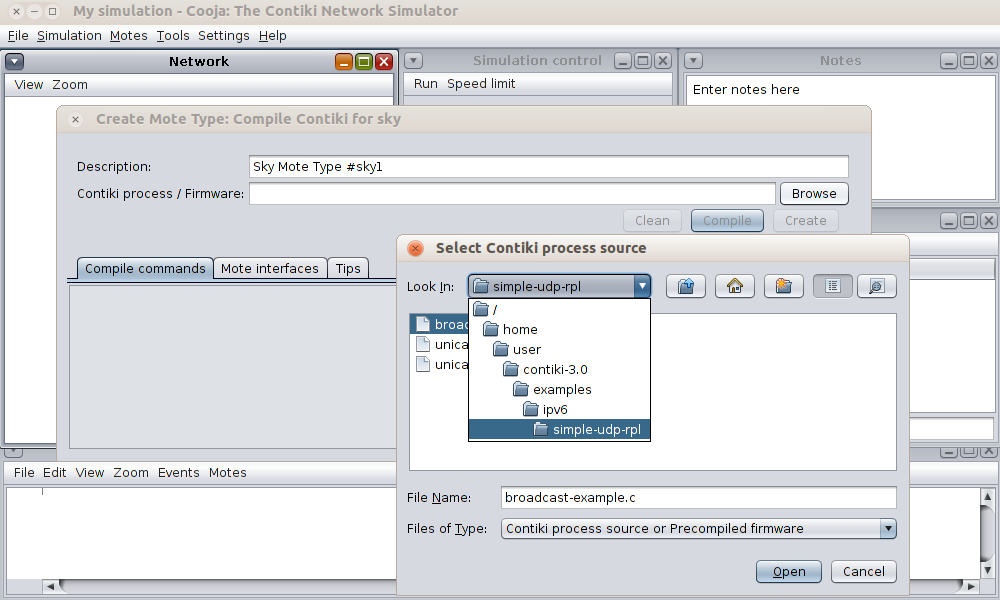Switch to the Compile commands tab
The width and height of the screenshot is (1000, 600).
[145, 268]
